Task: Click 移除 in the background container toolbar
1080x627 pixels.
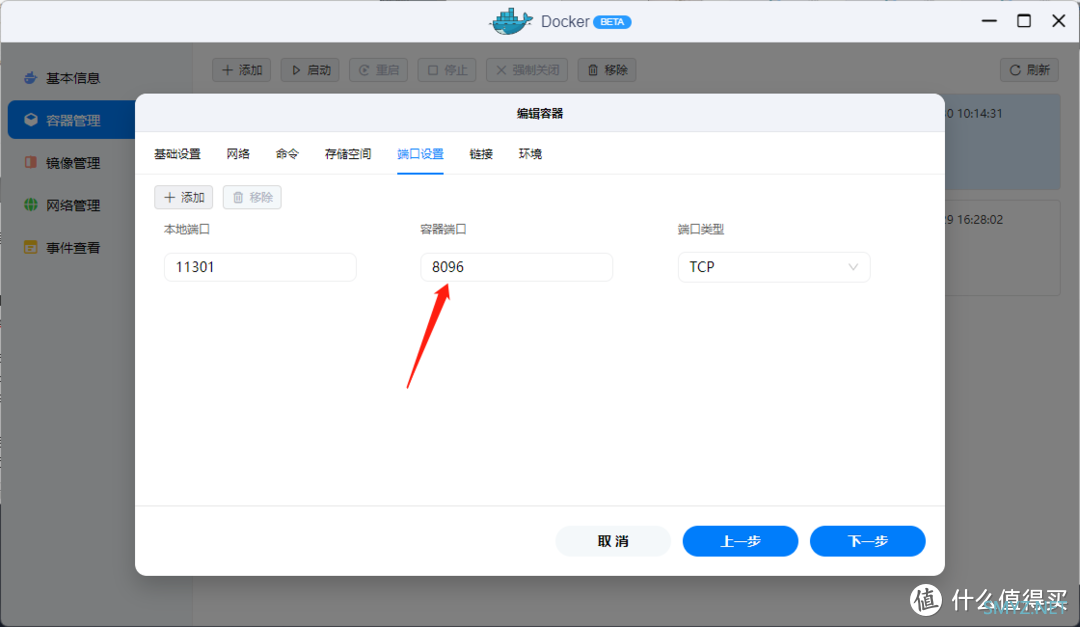Action: tap(607, 70)
